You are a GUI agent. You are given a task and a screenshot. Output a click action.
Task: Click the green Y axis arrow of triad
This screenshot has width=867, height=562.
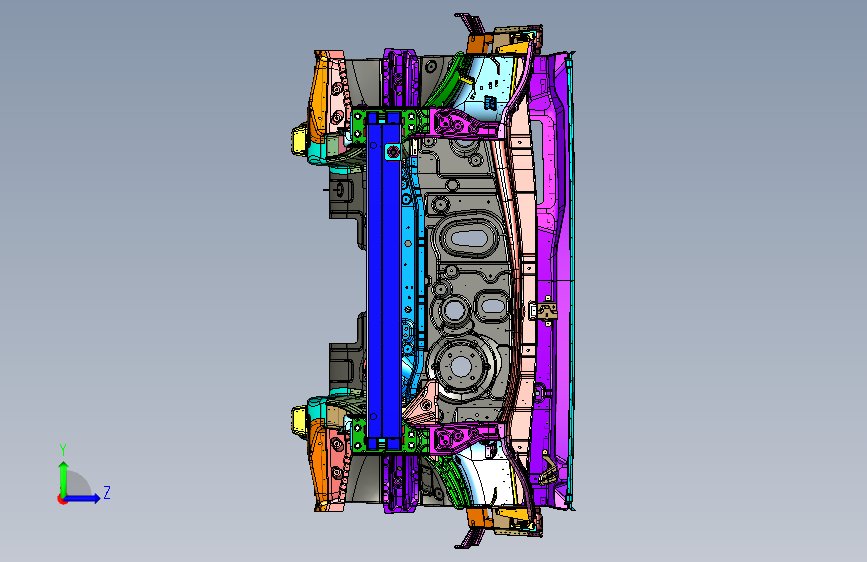(x=64, y=478)
